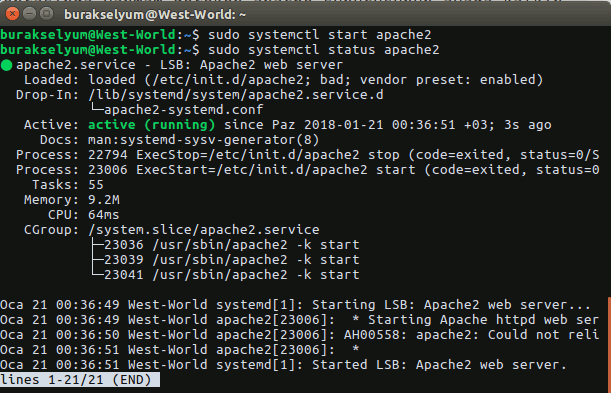The width and height of the screenshot is (611, 393).
Task: Click green 'active (running)' status text
Action: (x=152, y=125)
